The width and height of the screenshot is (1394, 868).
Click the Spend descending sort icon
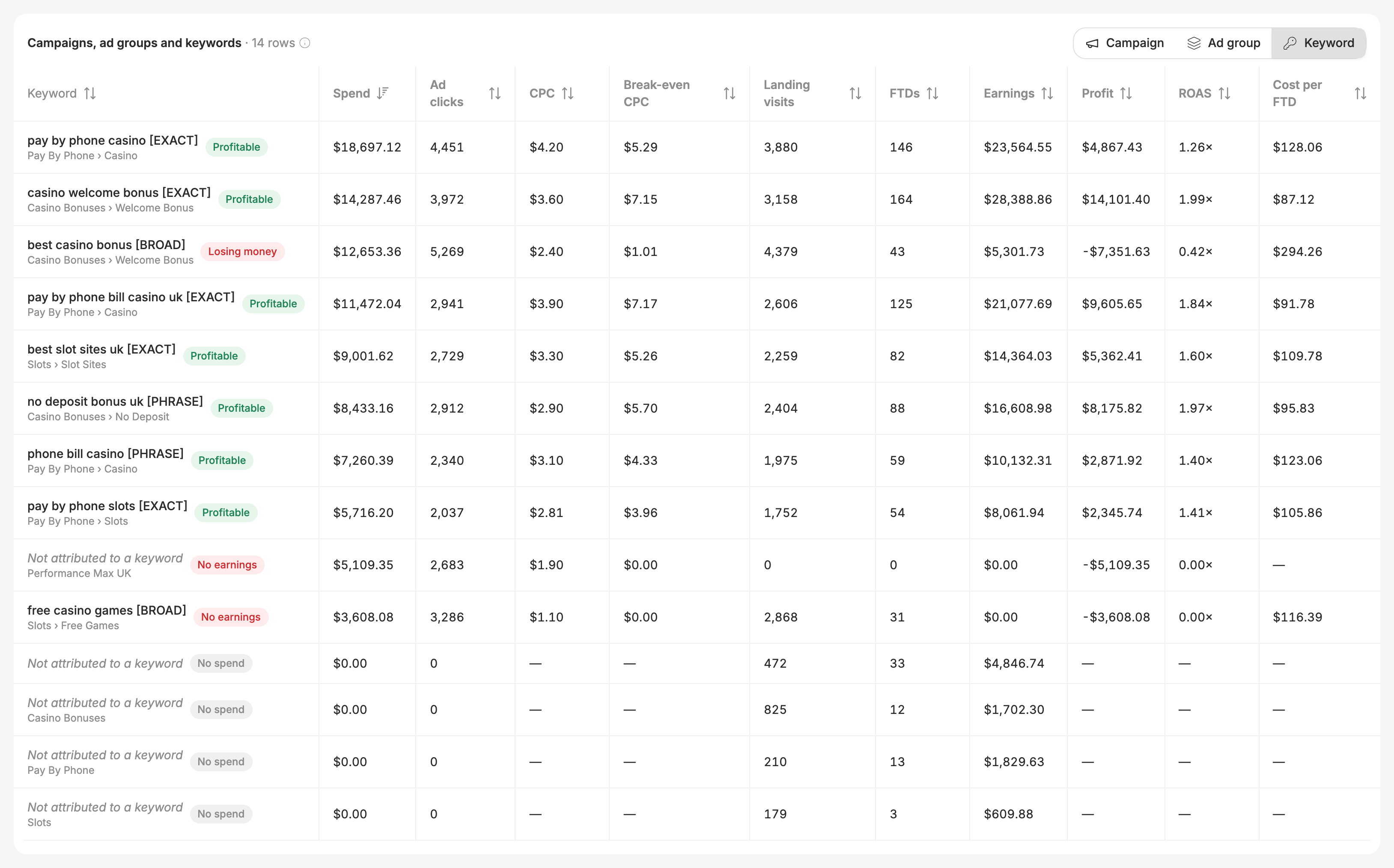tap(382, 93)
